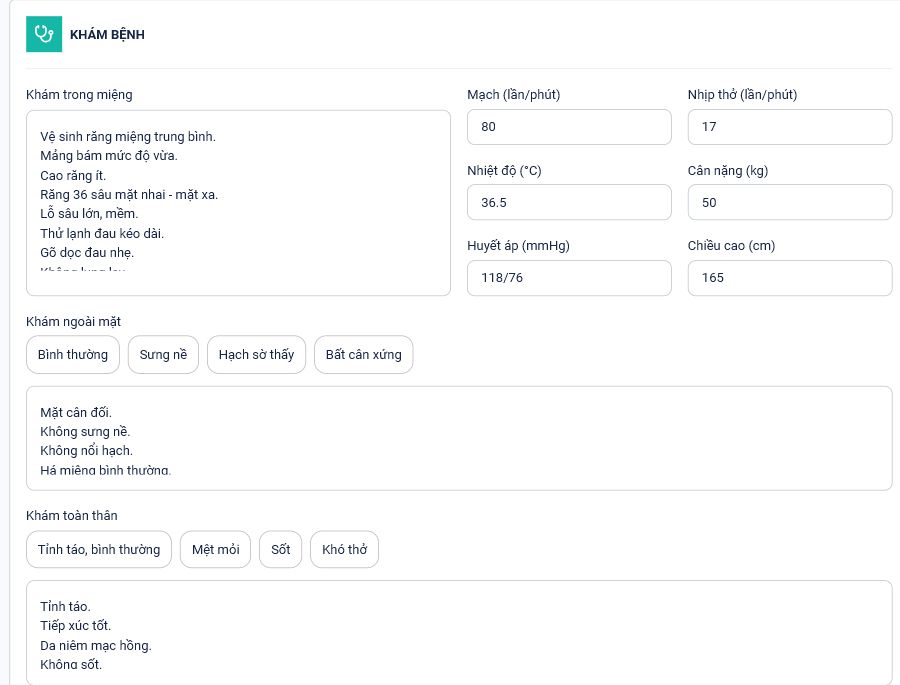
Task: Click the Khám ngoài mặt label
Action: pos(73,322)
